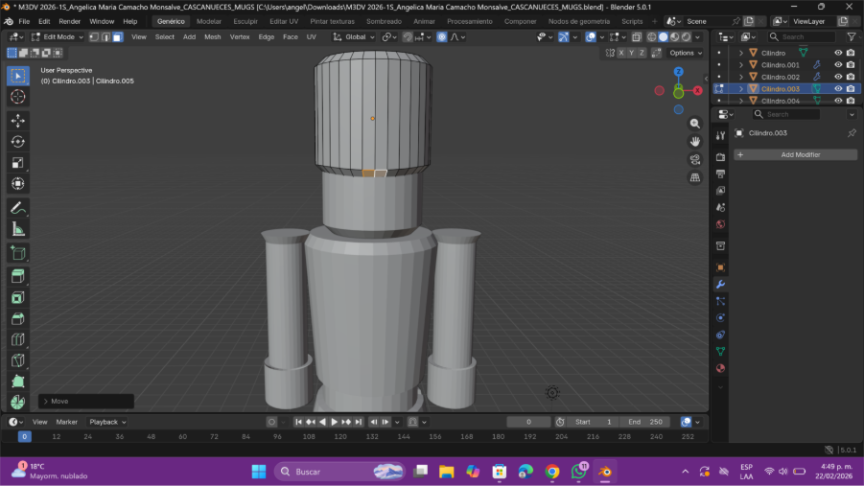Expand the Cilindro.001 tree item
This screenshot has height=486, width=864.
(741, 65)
